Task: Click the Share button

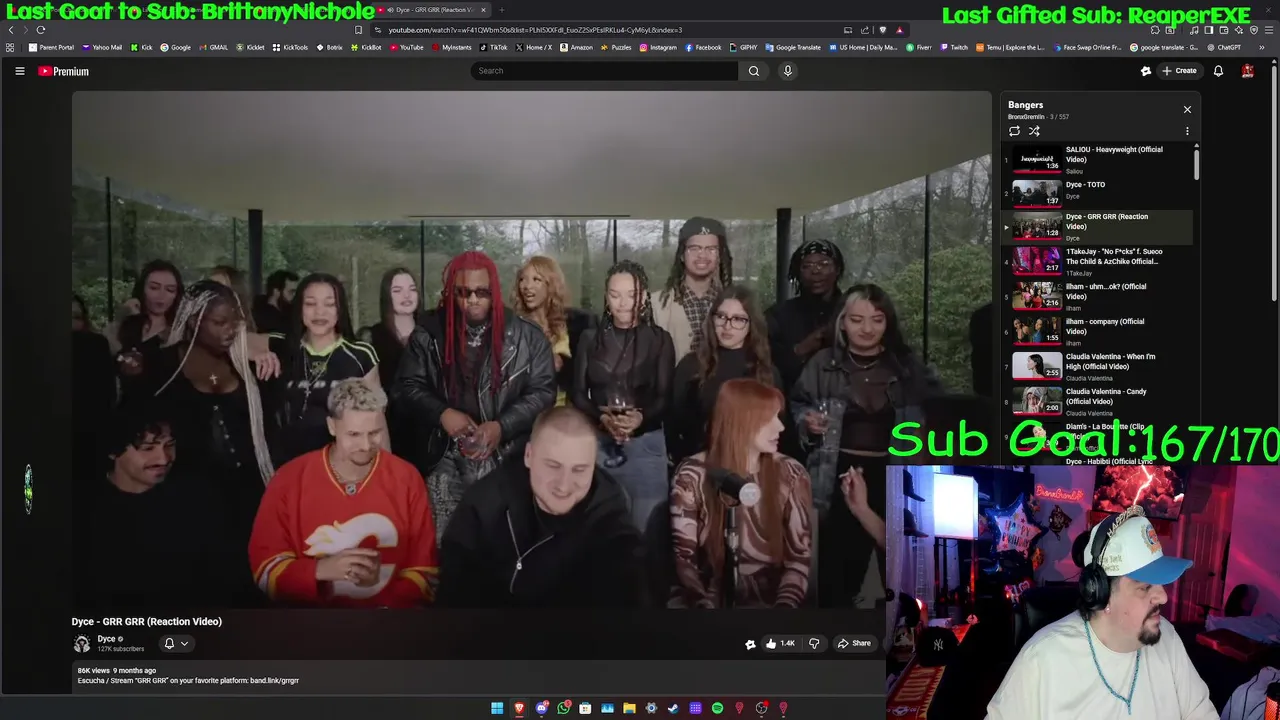Action: coord(854,644)
